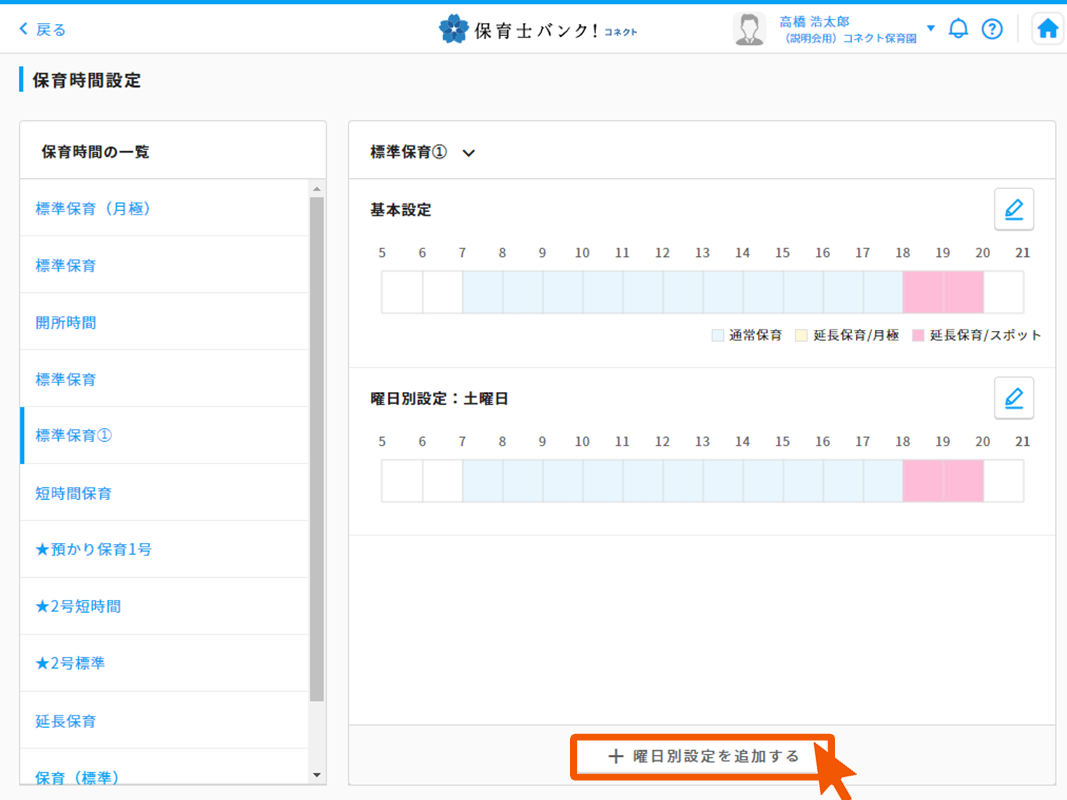Screen dimensions: 1067x800
Task: Select 標準保育（月極） in the list
Action: click(93, 209)
